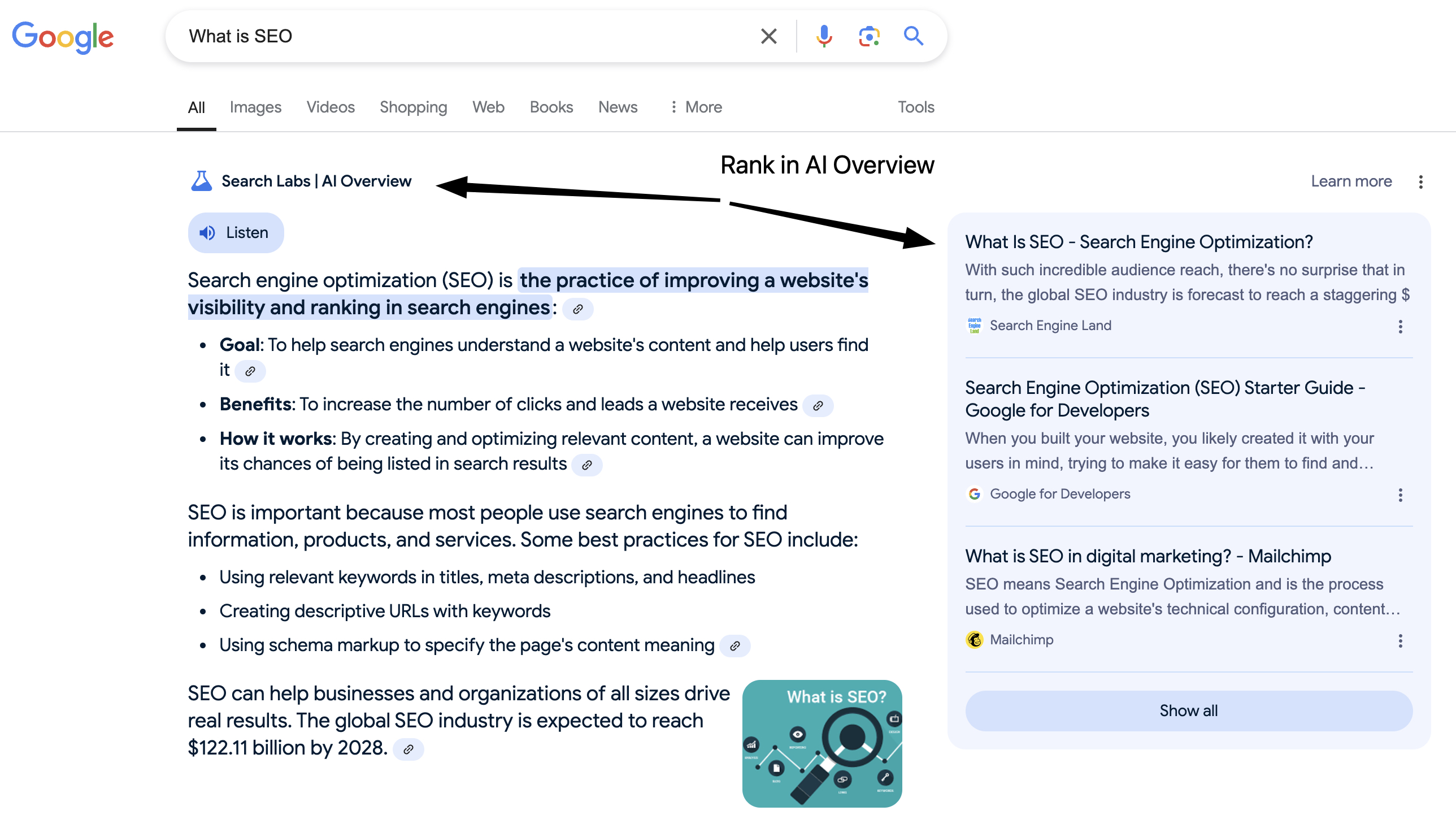The image size is (1456, 815).
Task: Open the Web results tab
Action: 488,107
